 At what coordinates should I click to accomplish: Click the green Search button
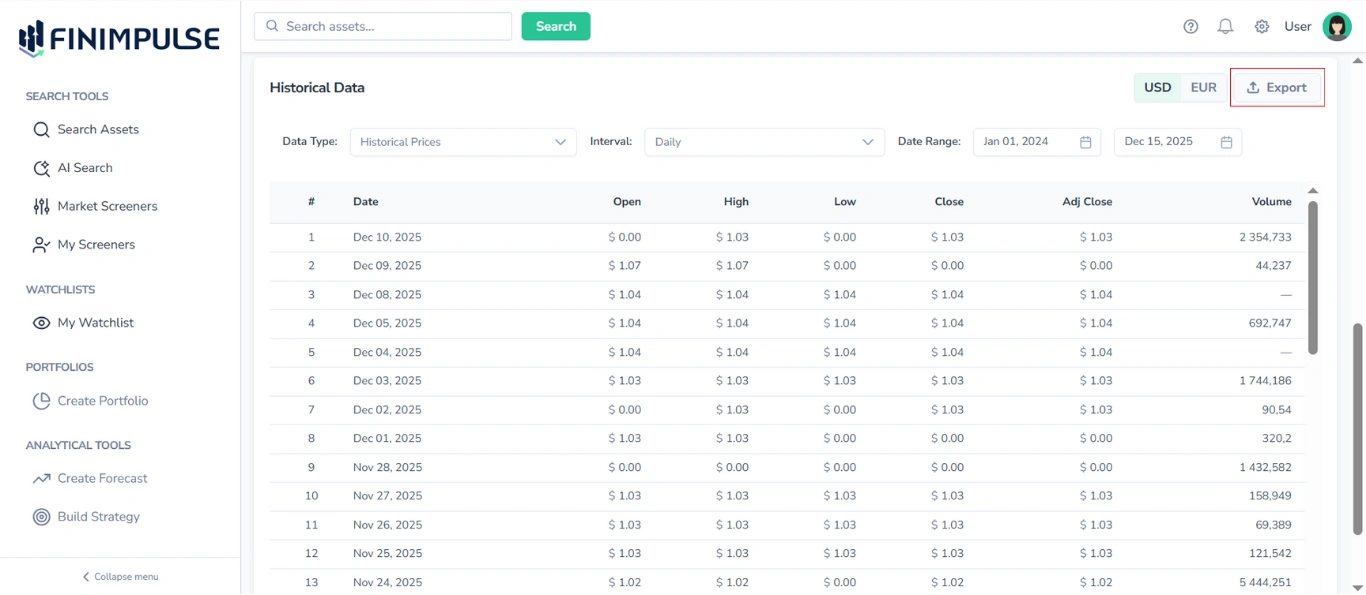(555, 26)
